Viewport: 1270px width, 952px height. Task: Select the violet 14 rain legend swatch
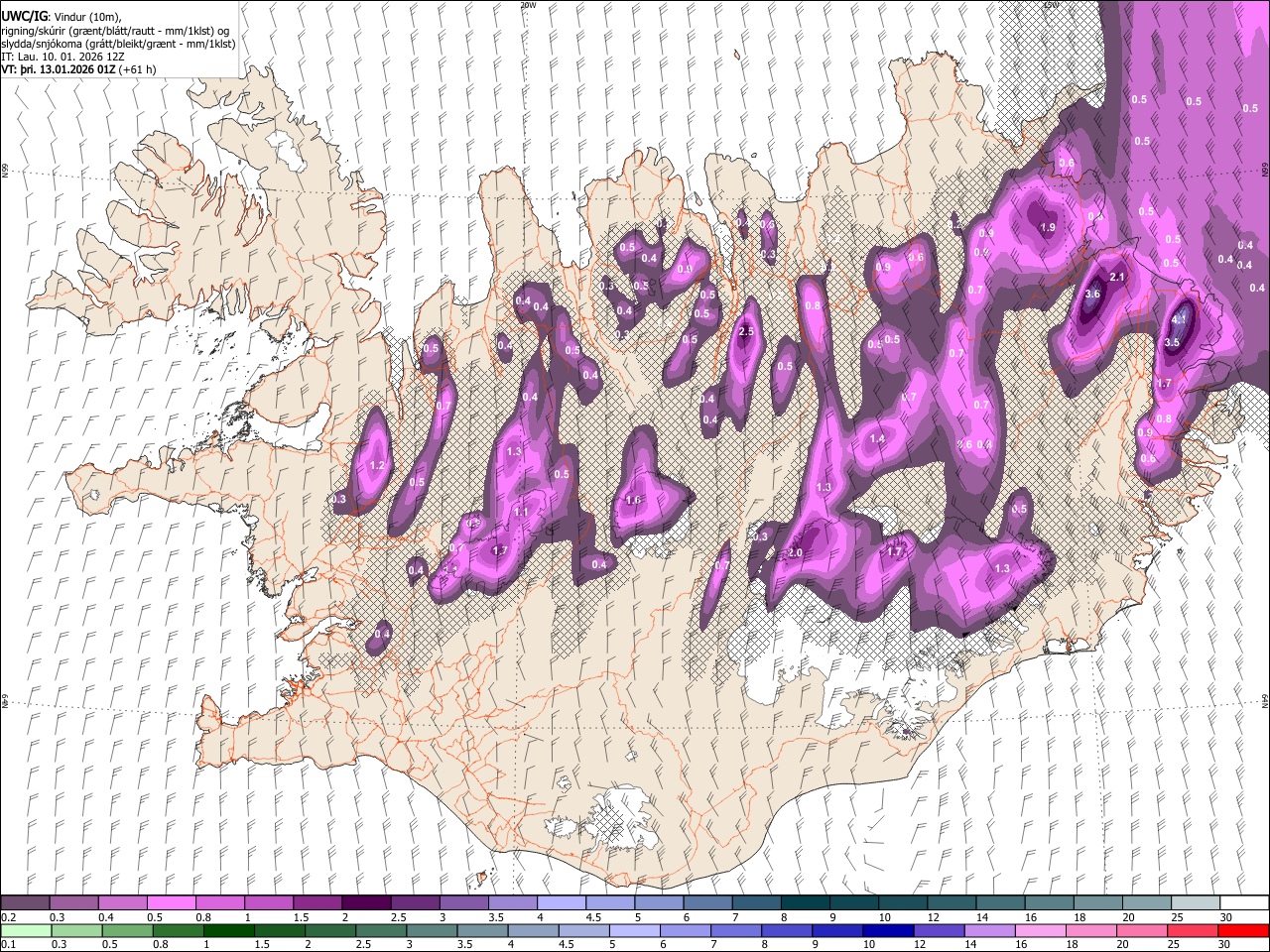click(x=990, y=930)
